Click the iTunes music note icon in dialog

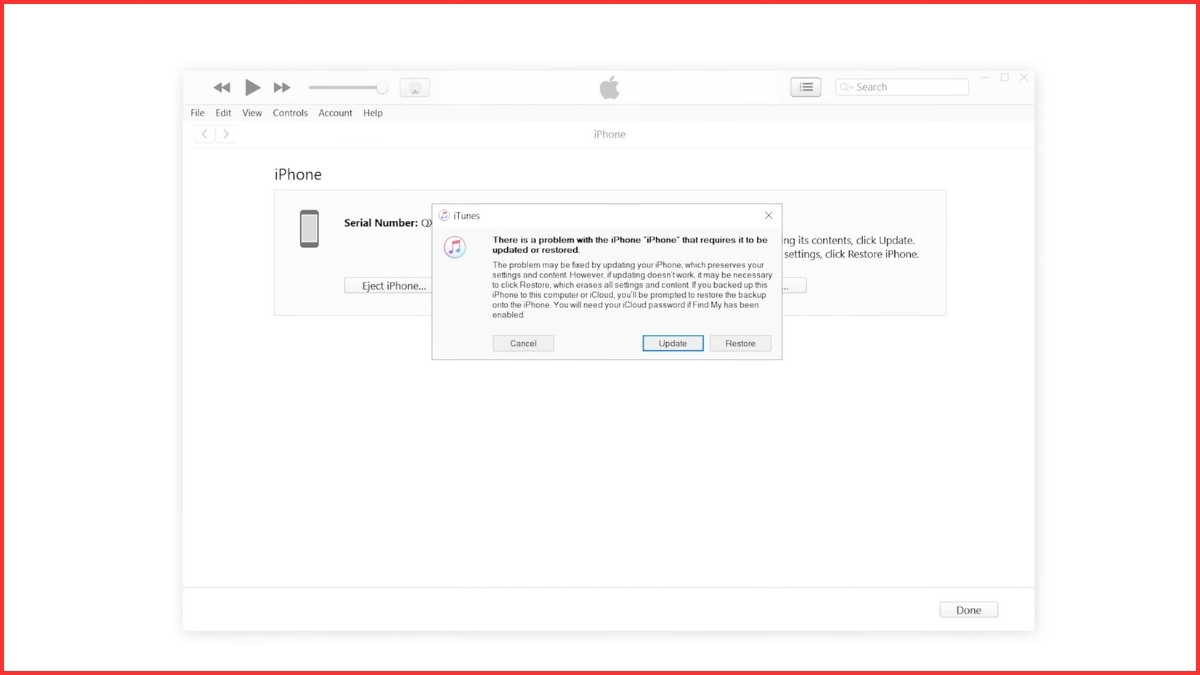tap(455, 246)
